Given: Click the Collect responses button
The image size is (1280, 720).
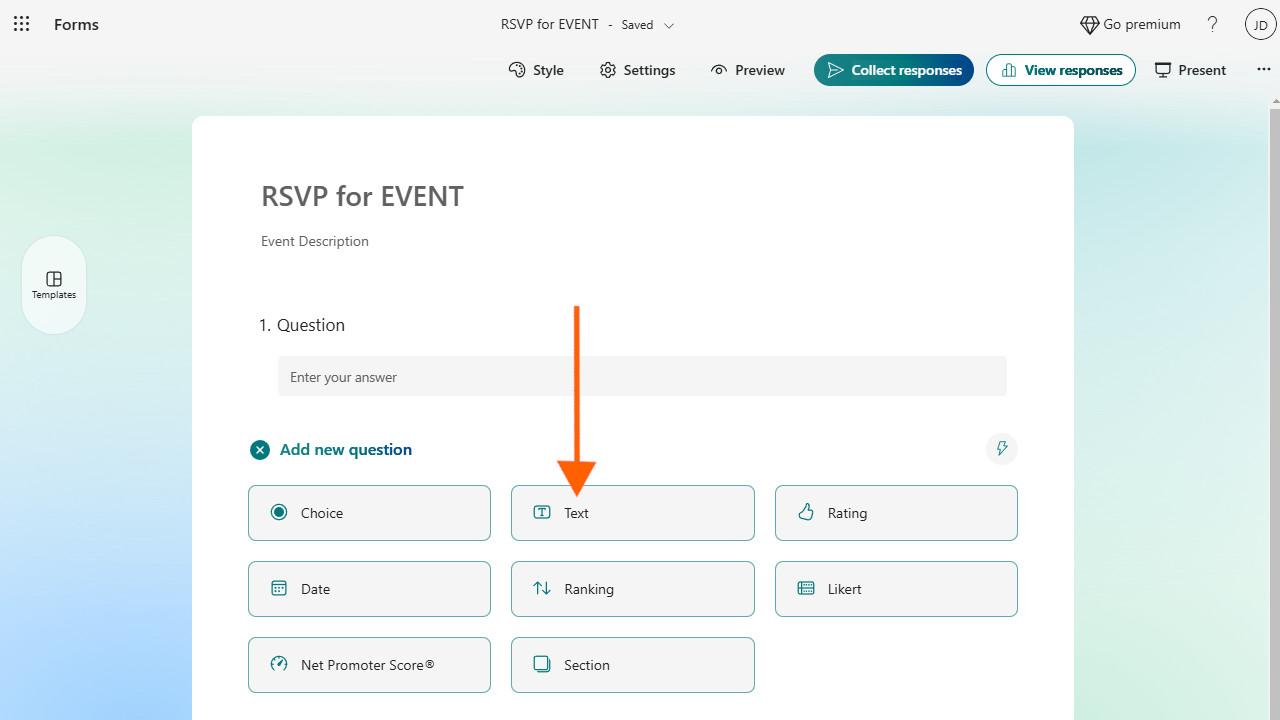Looking at the screenshot, I should click(893, 70).
